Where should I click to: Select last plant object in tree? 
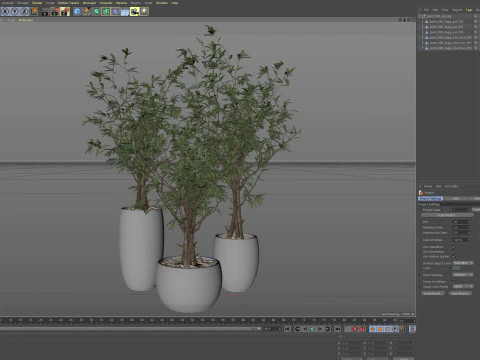tap(450, 48)
